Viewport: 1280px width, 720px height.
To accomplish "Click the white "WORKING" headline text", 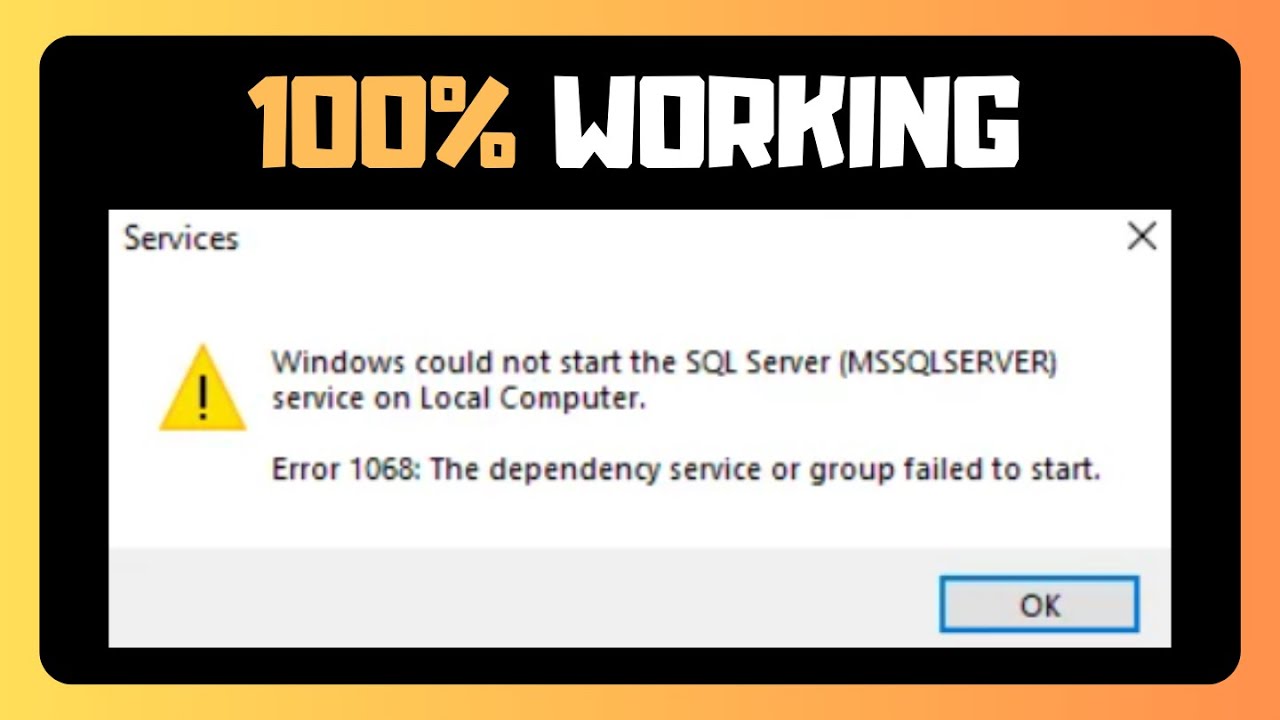I will 787,124.
